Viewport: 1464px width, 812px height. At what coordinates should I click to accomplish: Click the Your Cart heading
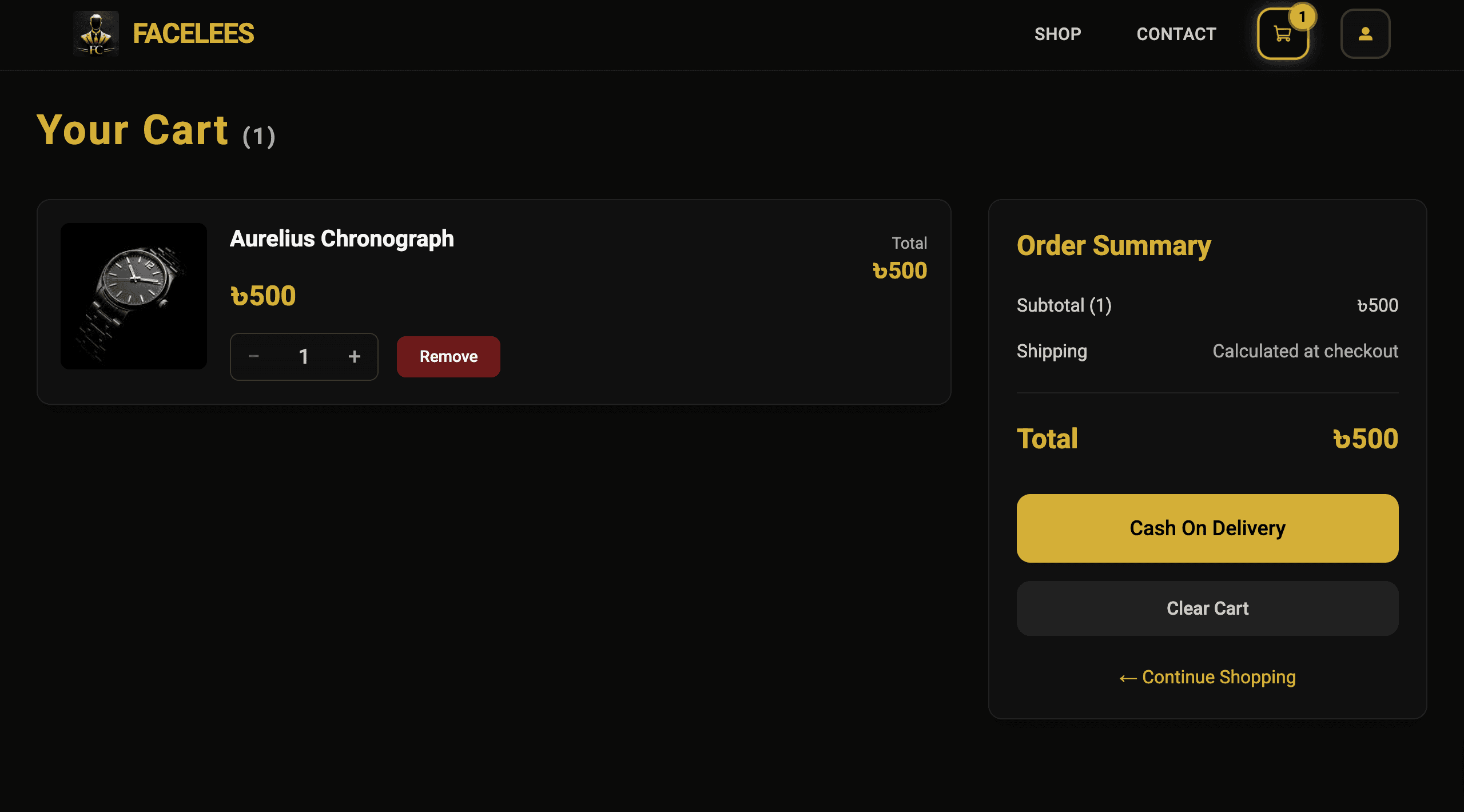click(x=133, y=131)
